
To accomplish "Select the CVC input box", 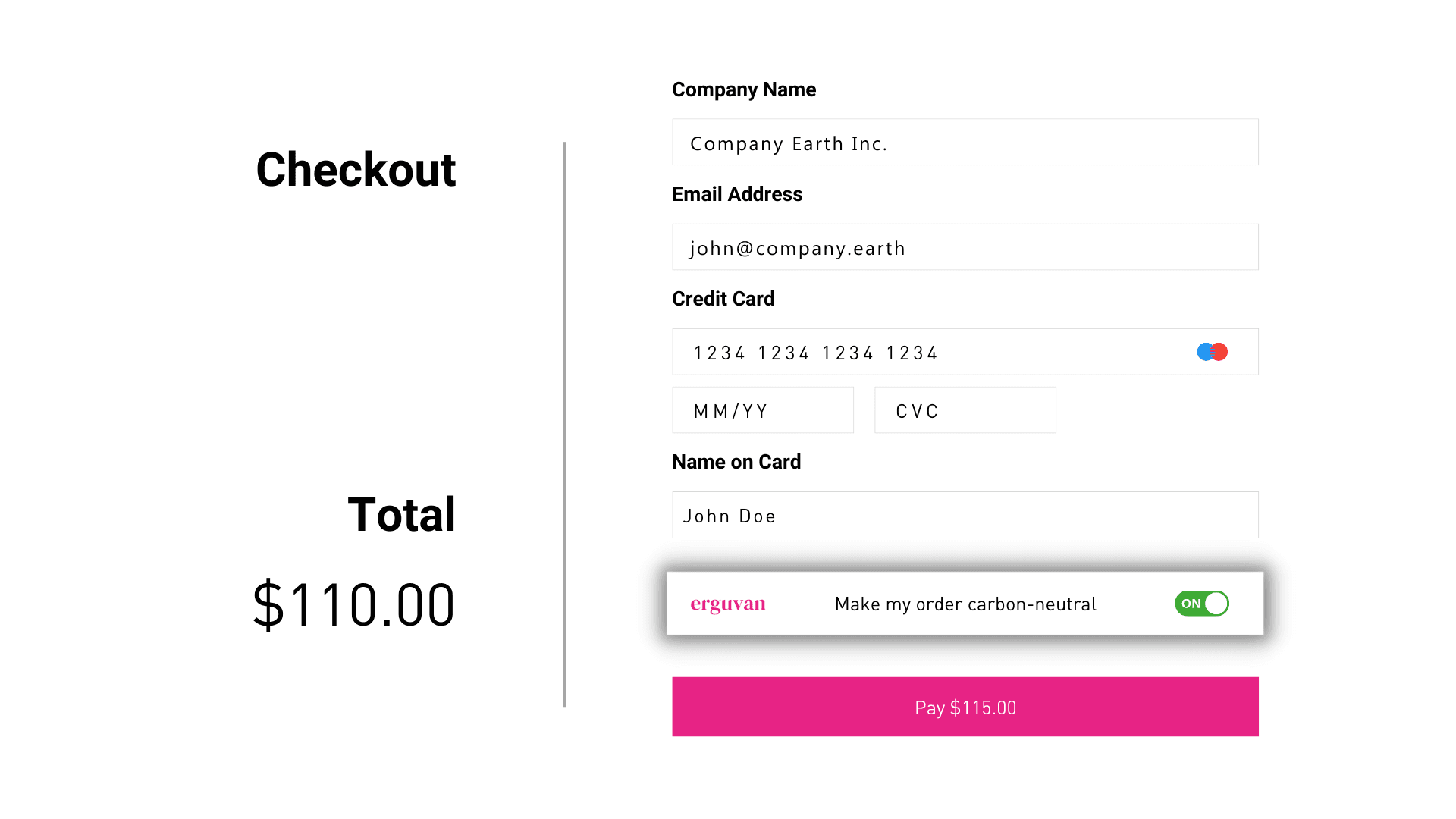I will click(965, 410).
